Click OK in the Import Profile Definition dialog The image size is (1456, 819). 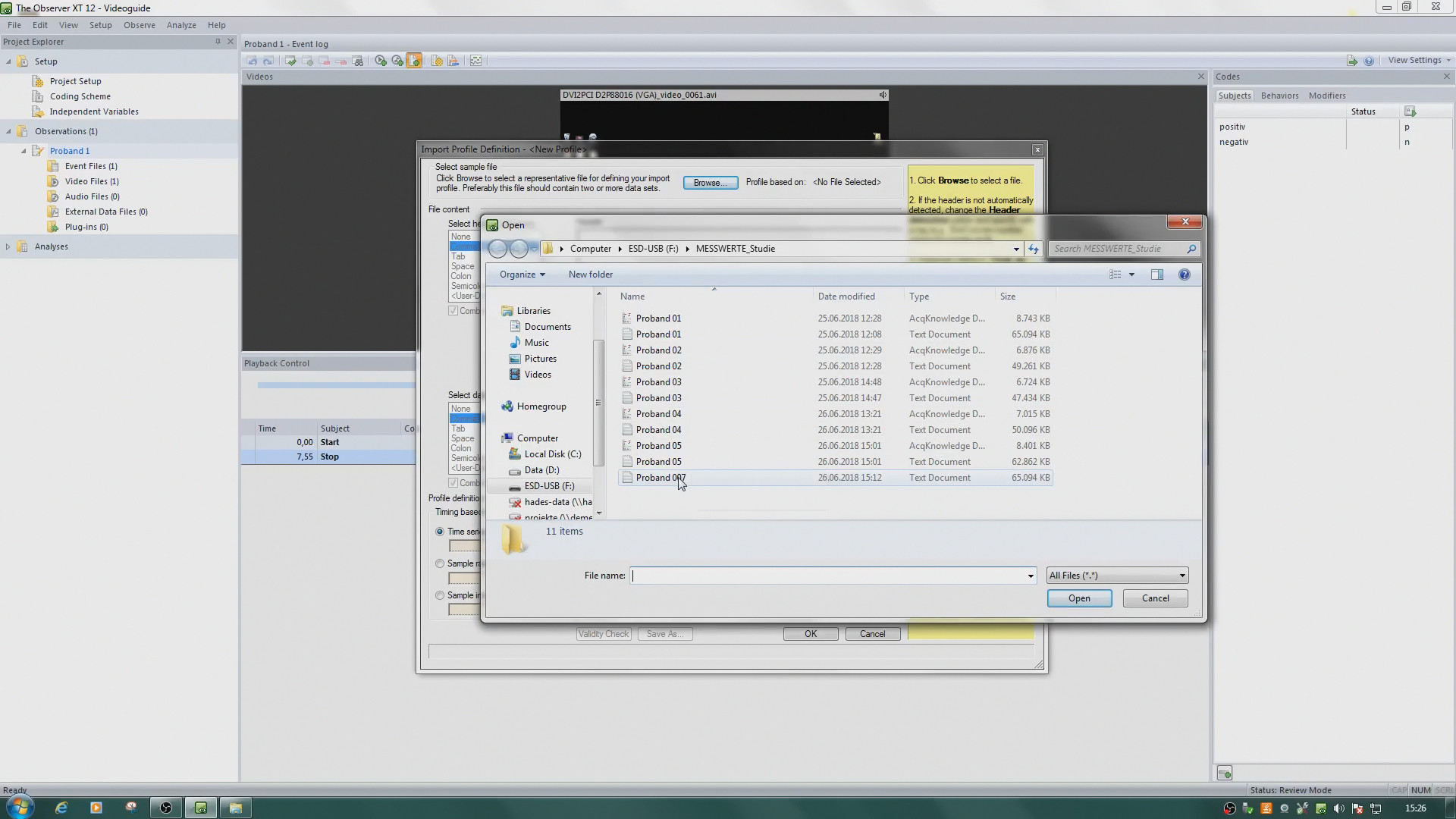pyautogui.click(x=810, y=634)
